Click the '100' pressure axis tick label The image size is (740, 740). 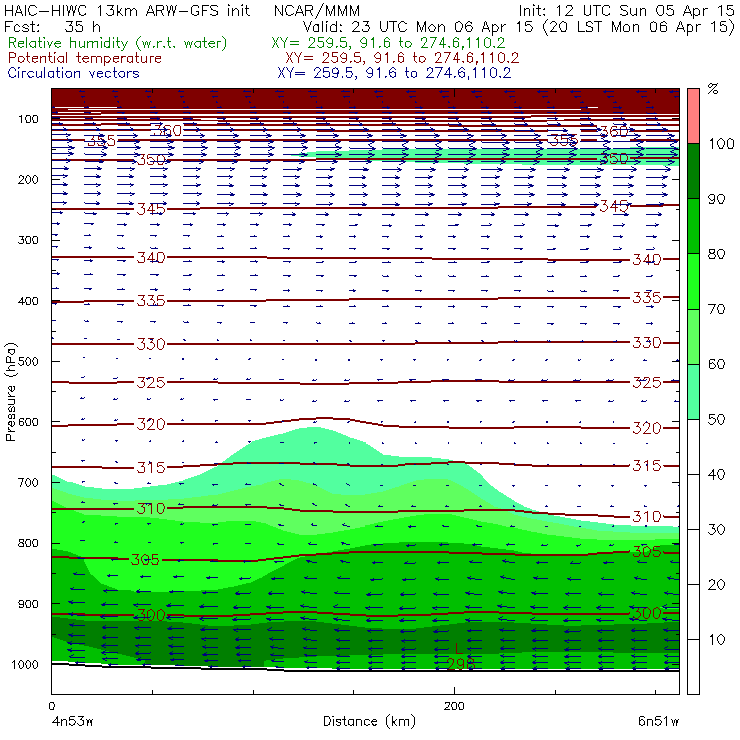[28, 119]
